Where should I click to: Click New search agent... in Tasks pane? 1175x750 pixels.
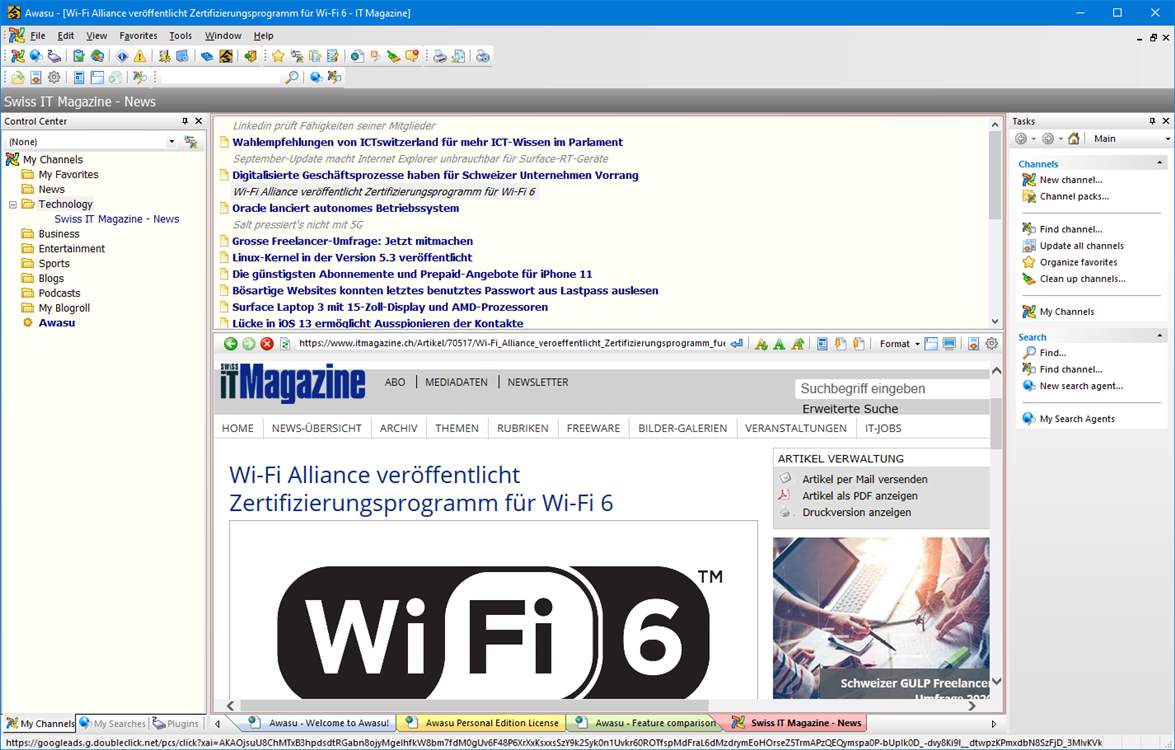(1081, 386)
